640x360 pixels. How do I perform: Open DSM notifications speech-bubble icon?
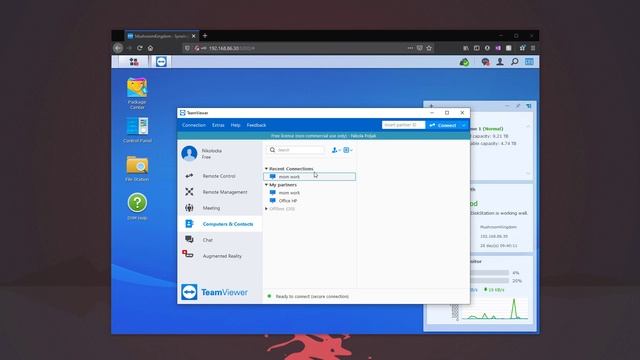[x=485, y=62]
